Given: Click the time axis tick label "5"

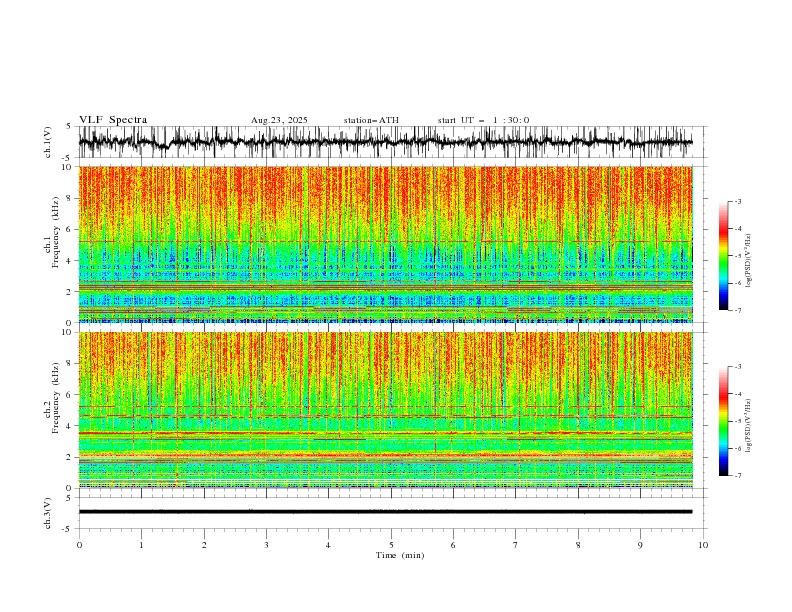Looking at the screenshot, I should (x=391, y=545).
